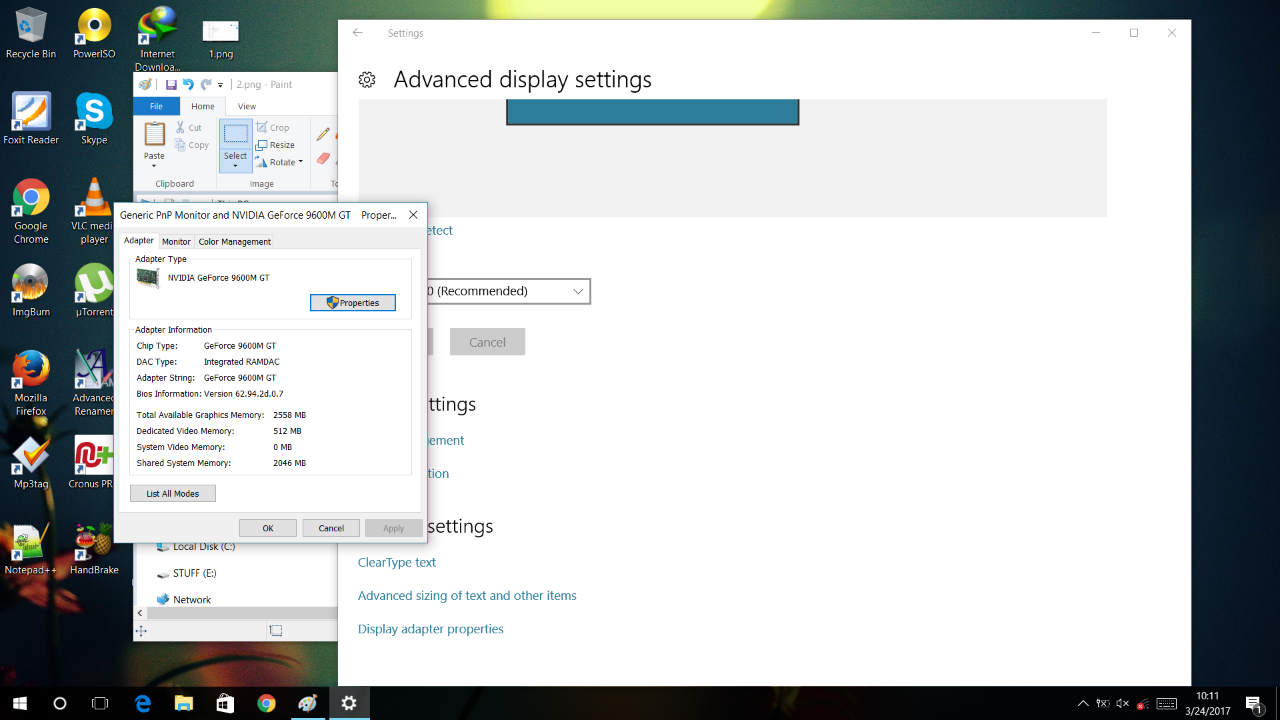This screenshot has width=1280, height=720.
Task: Click the List All Modes button
Action: point(173,493)
